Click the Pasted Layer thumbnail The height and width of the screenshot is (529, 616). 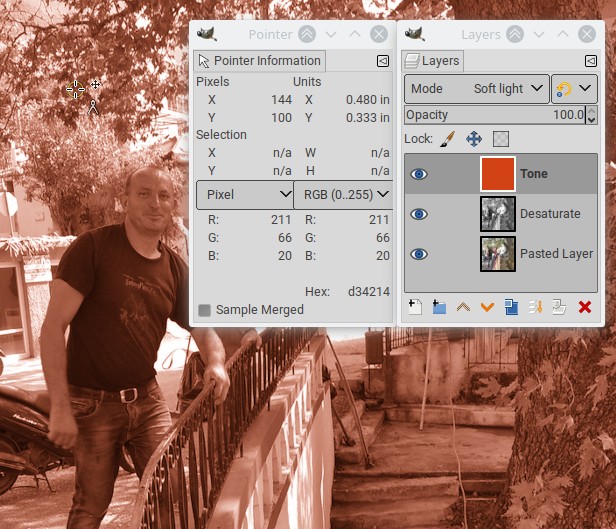click(x=498, y=254)
